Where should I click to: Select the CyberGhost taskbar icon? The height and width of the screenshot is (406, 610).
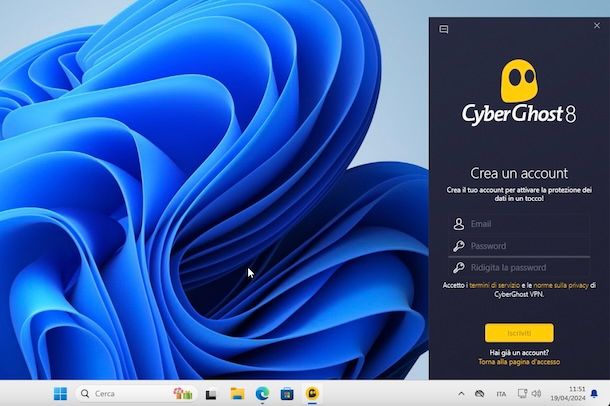(312, 394)
